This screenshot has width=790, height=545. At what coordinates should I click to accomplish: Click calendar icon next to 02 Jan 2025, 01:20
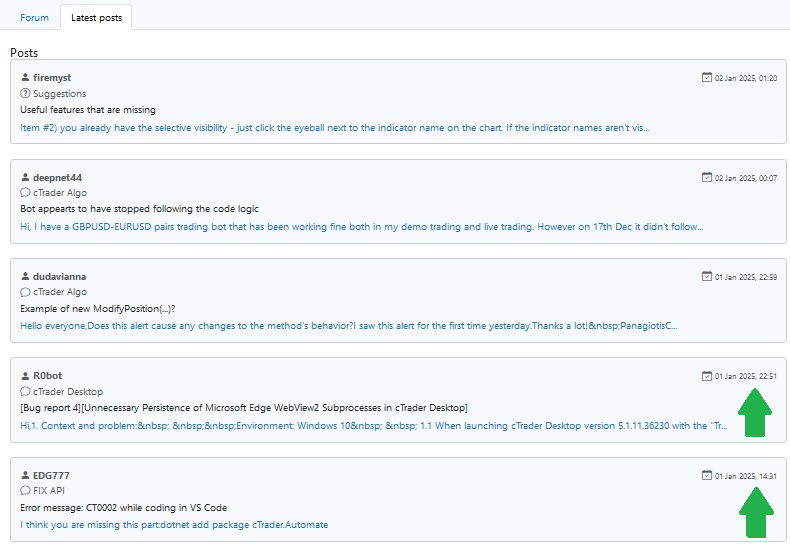(707, 77)
